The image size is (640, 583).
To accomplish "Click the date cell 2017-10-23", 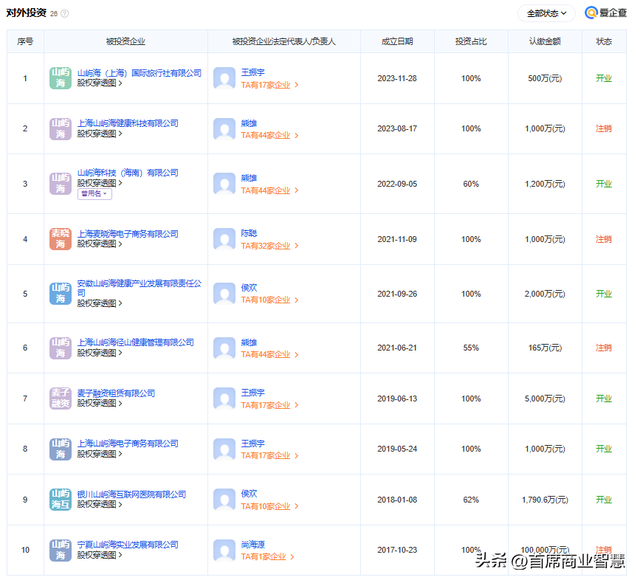I will pyautogui.click(x=397, y=550).
